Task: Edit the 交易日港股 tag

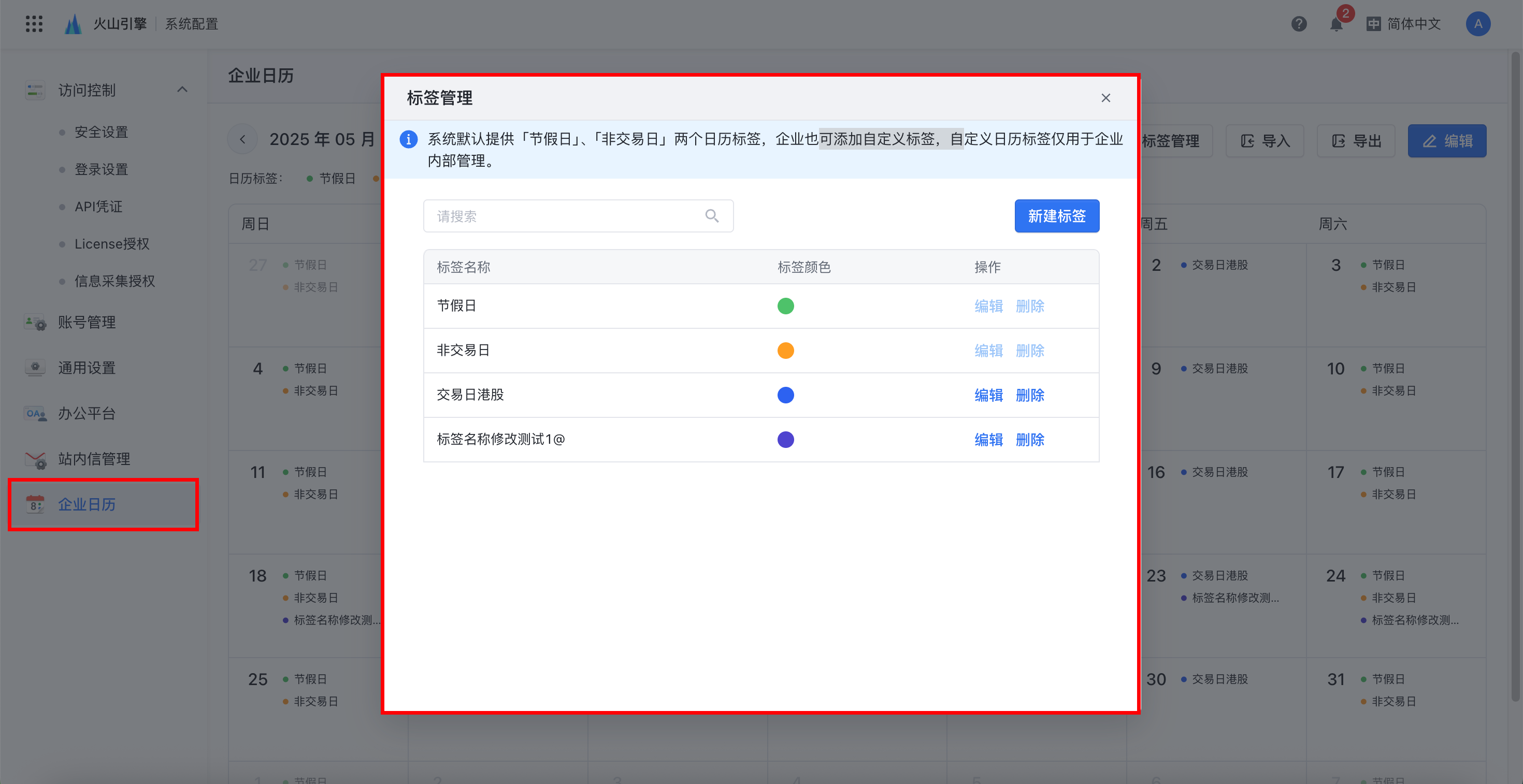Action: pyautogui.click(x=988, y=395)
